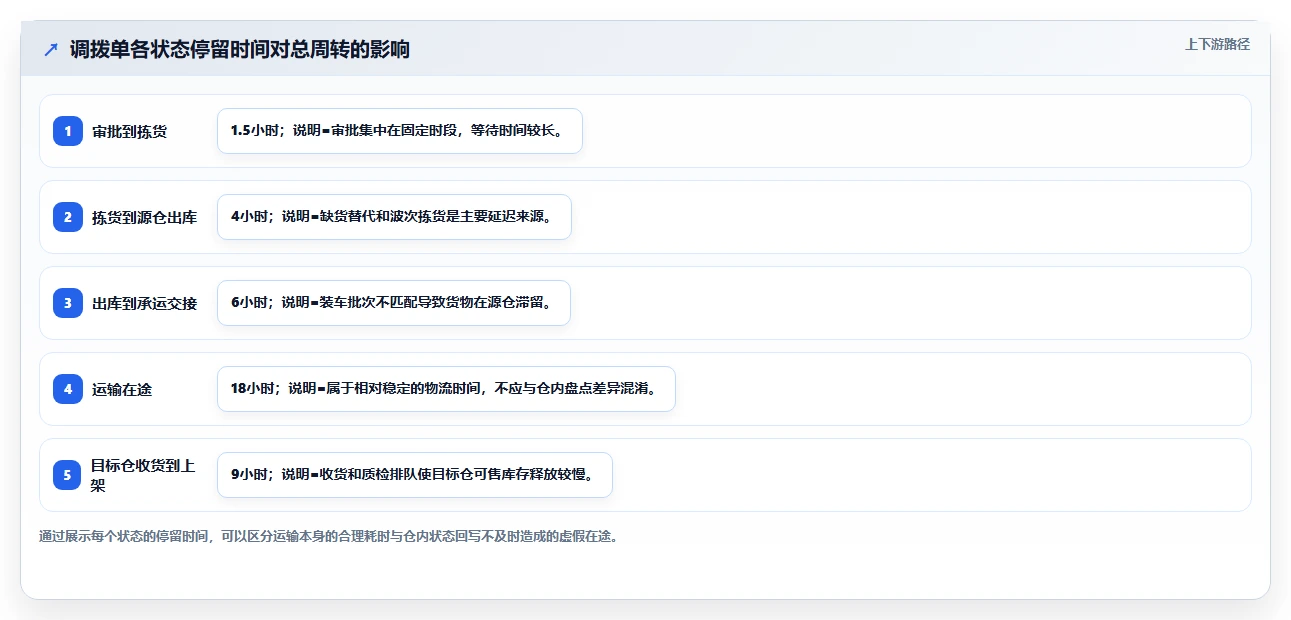Screen dimensions: 1291x620
Task: Click step badge 4 next to 运输在途
Action: tap(68, 389)
